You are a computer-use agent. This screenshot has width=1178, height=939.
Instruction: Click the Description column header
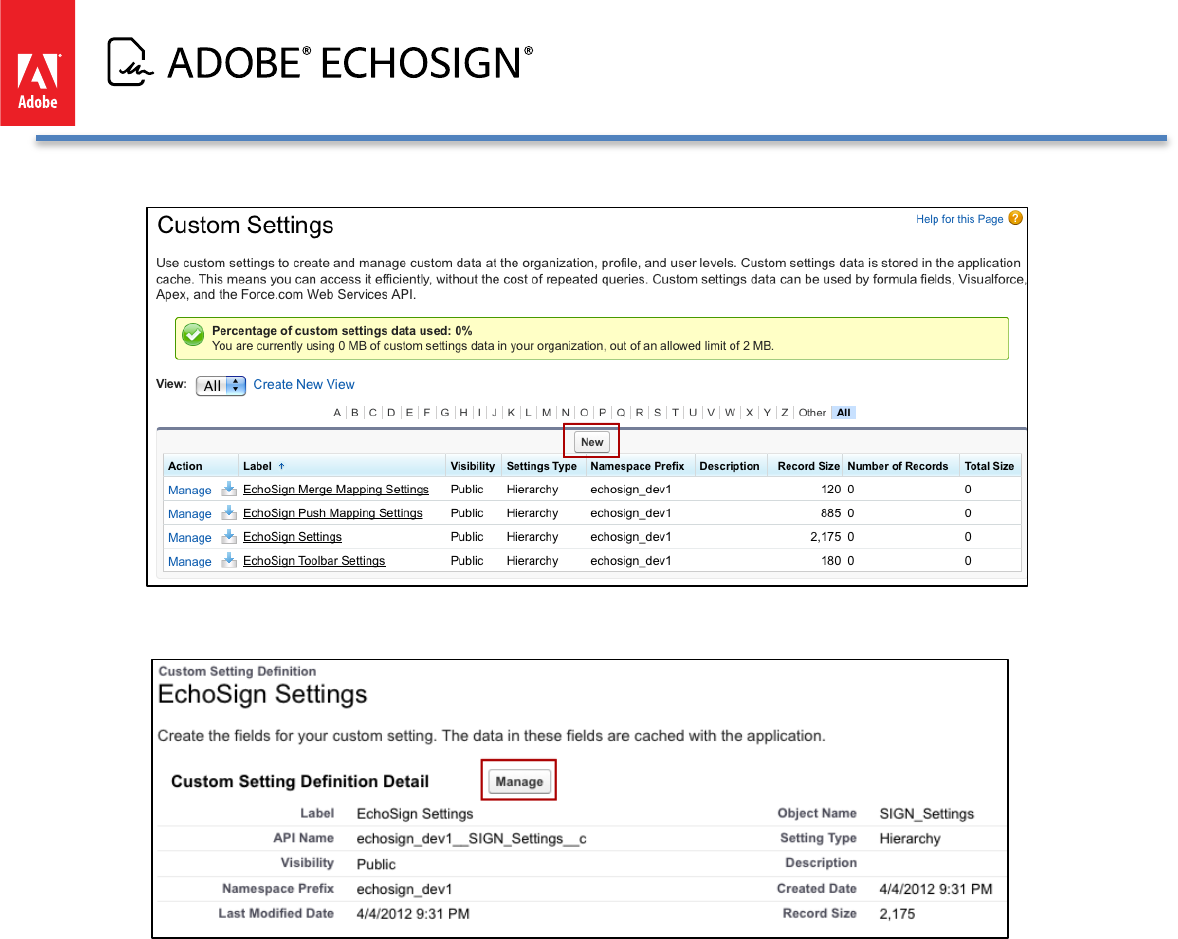point(729,466)
